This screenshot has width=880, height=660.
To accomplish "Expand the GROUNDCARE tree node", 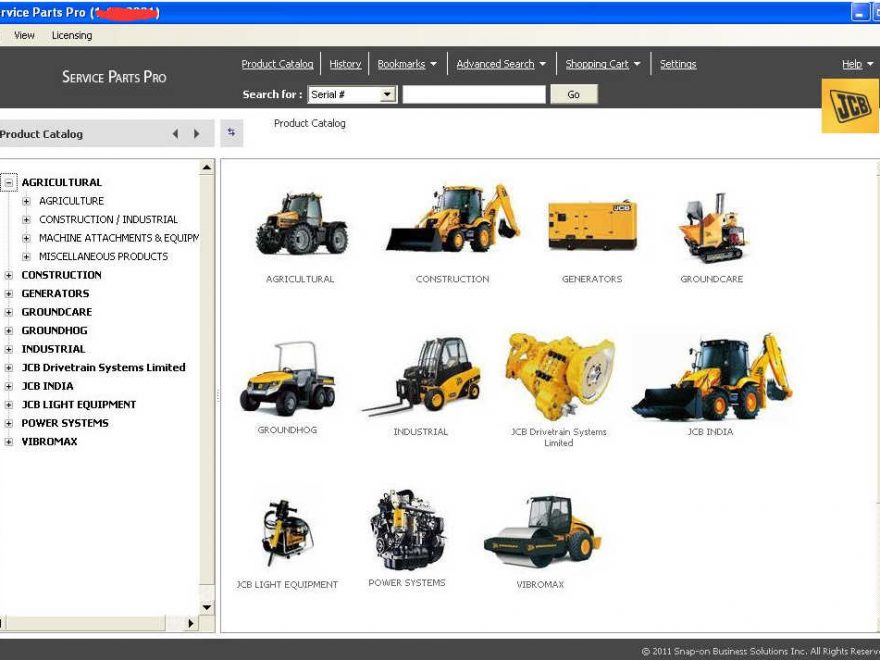I will pyautogui.click(x=8, y=312).
